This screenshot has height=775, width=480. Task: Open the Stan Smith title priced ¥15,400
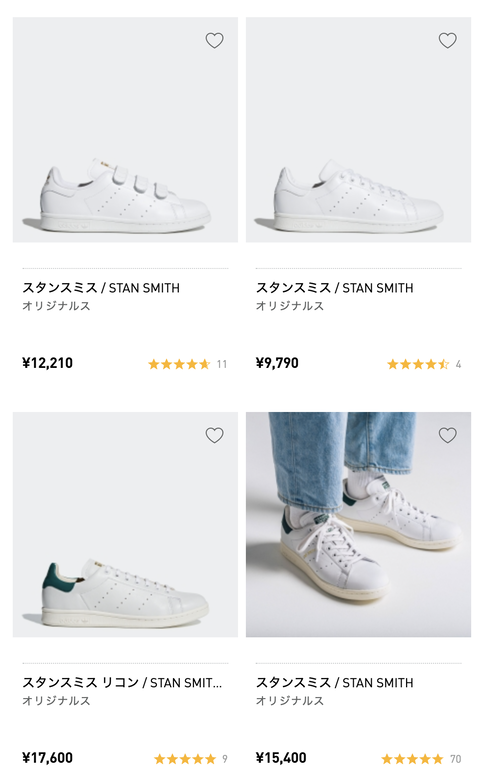[x=334, y=683]
